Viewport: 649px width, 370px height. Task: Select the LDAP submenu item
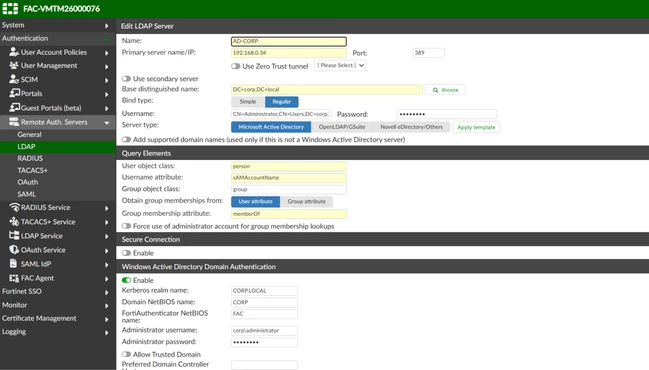(58, 147)
